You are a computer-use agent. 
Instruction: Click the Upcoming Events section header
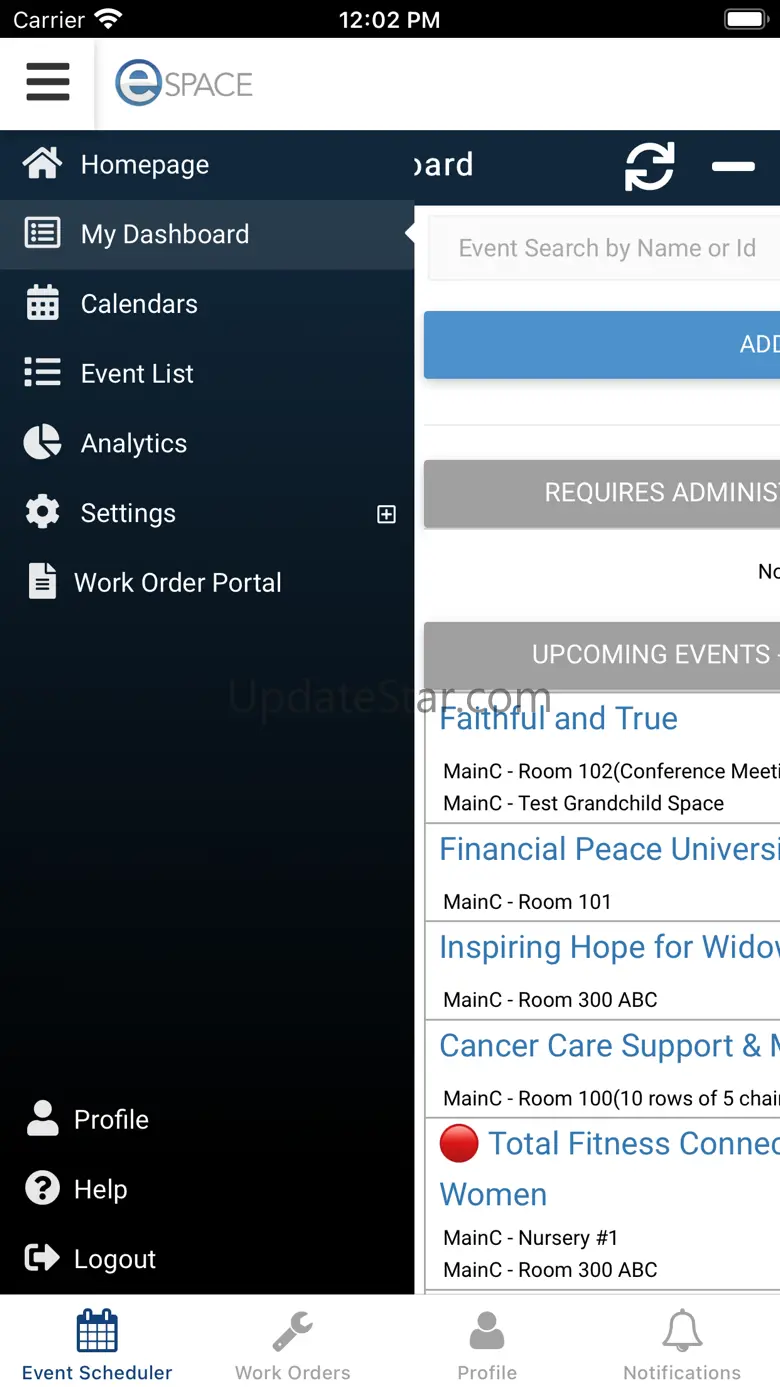(602, 655)
